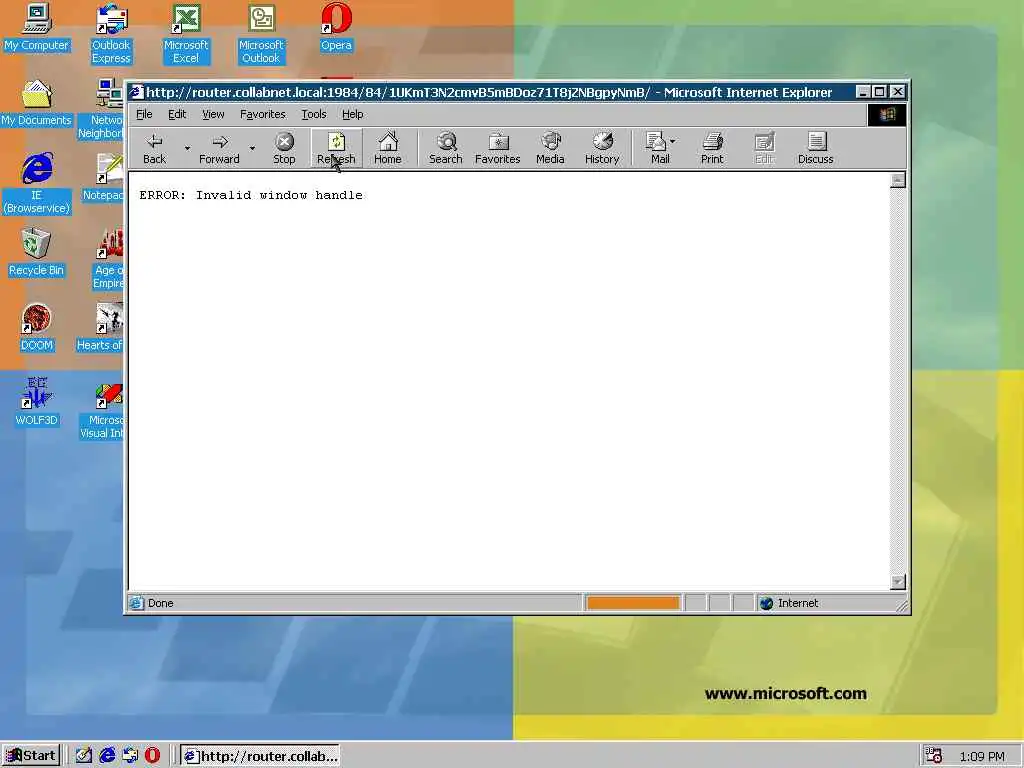Launch Internet Explorer from quick launch bar
The height and width of the screenshot is (768, 1024).
click(x=107, y=756)
